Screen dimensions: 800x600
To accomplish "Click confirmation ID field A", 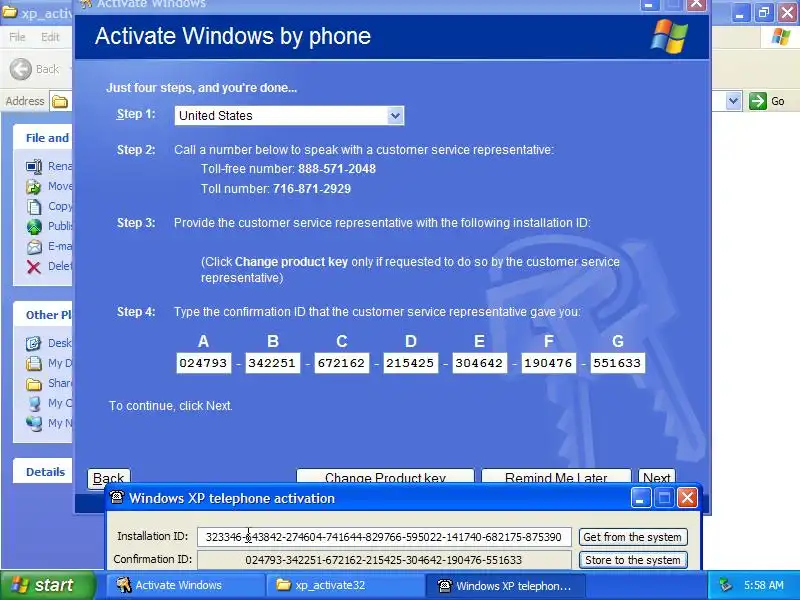I will pos(204,363).
